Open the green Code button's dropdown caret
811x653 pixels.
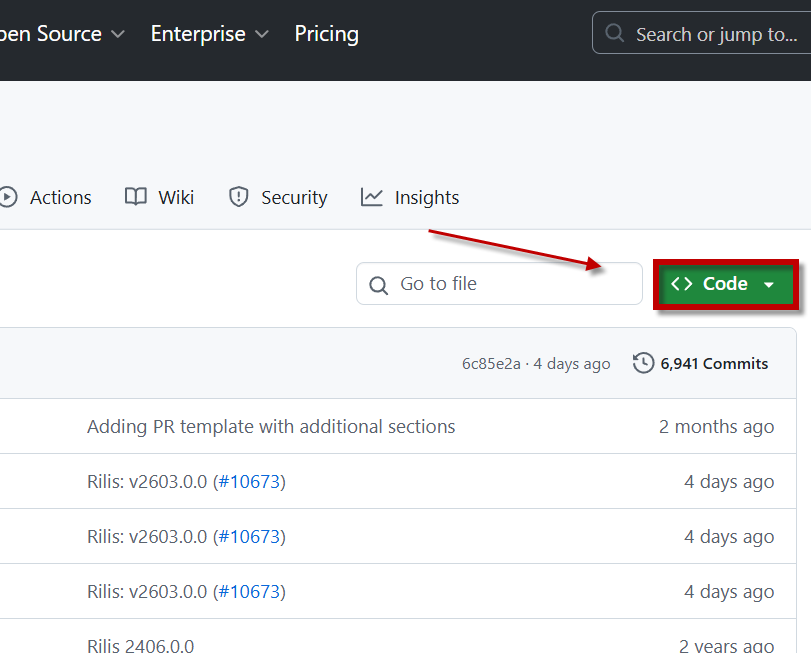tap(769, 285)
